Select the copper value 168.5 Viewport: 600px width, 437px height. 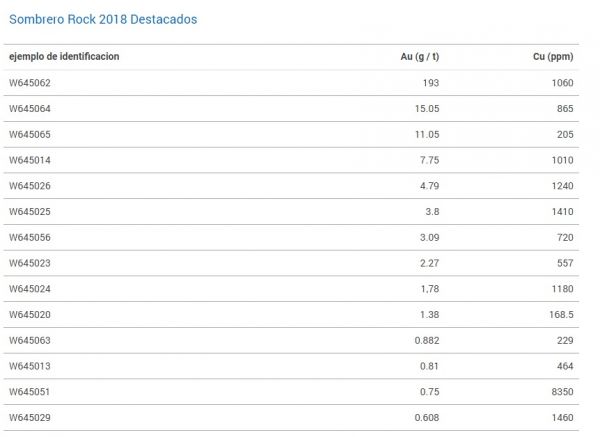(x=561, y=315)
